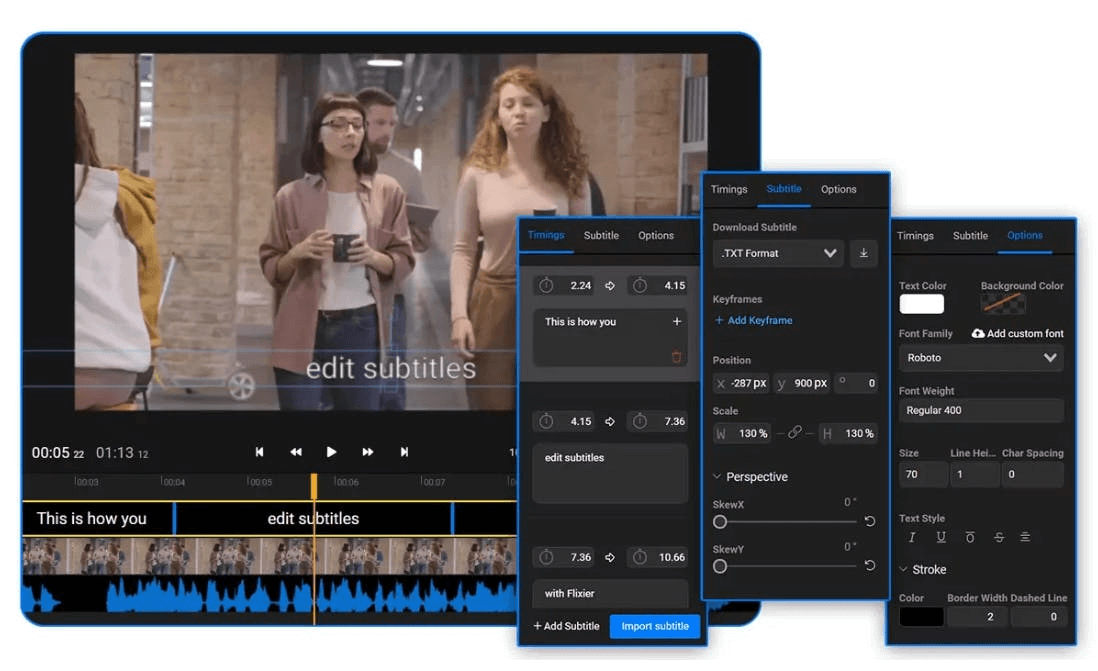Screen dimensions: 1098x671
Task: Click the stopwatch icon beside end time 7.36
Action: tap(639, 421)
